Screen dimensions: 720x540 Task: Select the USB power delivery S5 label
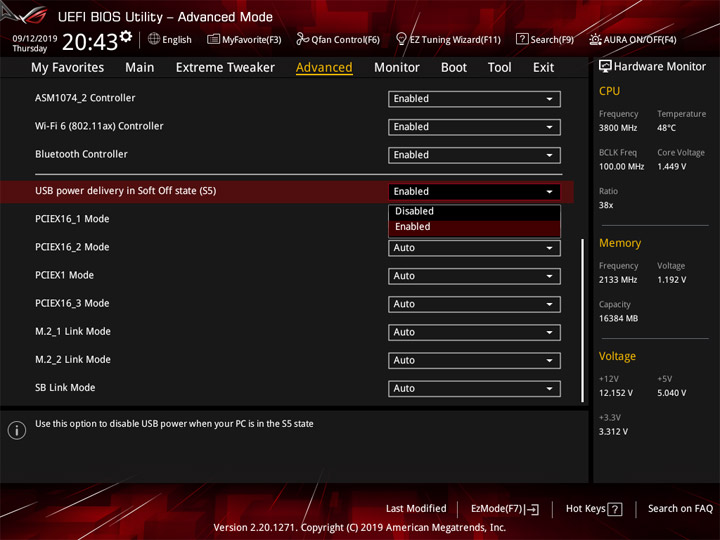coord(125,191)
